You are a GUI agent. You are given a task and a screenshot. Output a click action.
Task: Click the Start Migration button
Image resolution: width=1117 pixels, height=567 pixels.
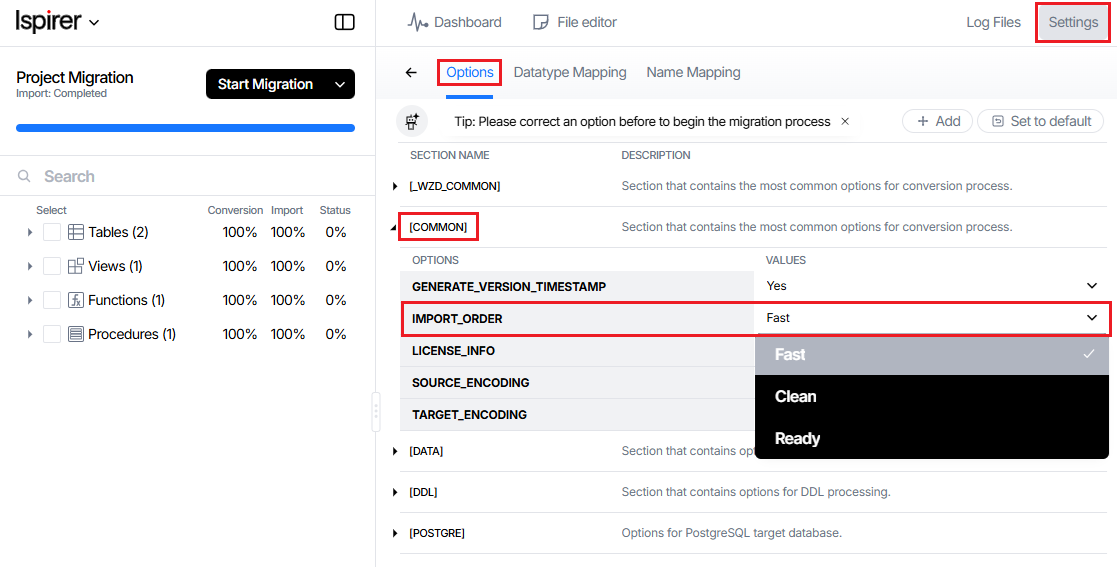tap(266, 84)
